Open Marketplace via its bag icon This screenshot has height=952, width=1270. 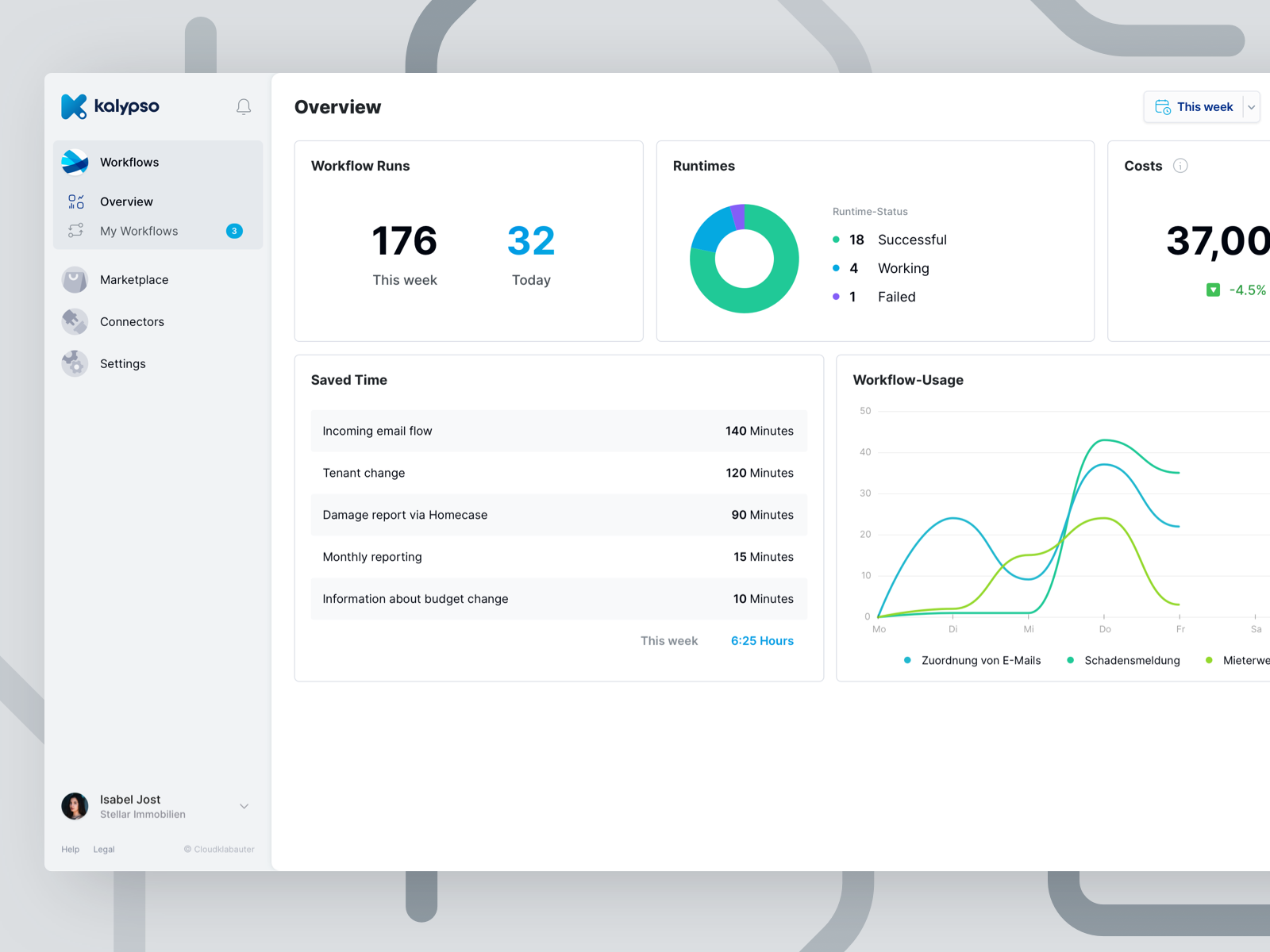(74, 279)
